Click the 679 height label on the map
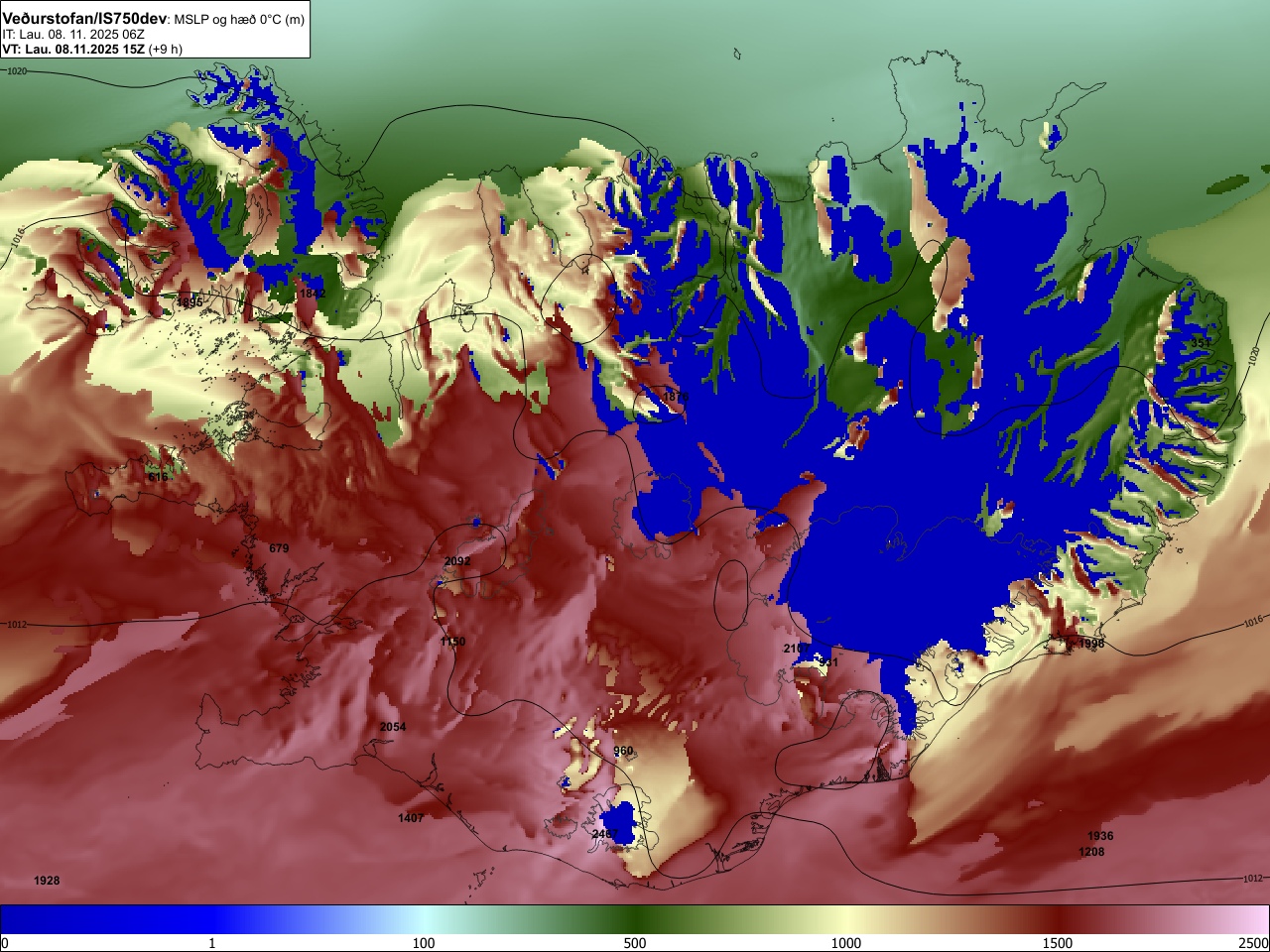 (x=279, y=548)
